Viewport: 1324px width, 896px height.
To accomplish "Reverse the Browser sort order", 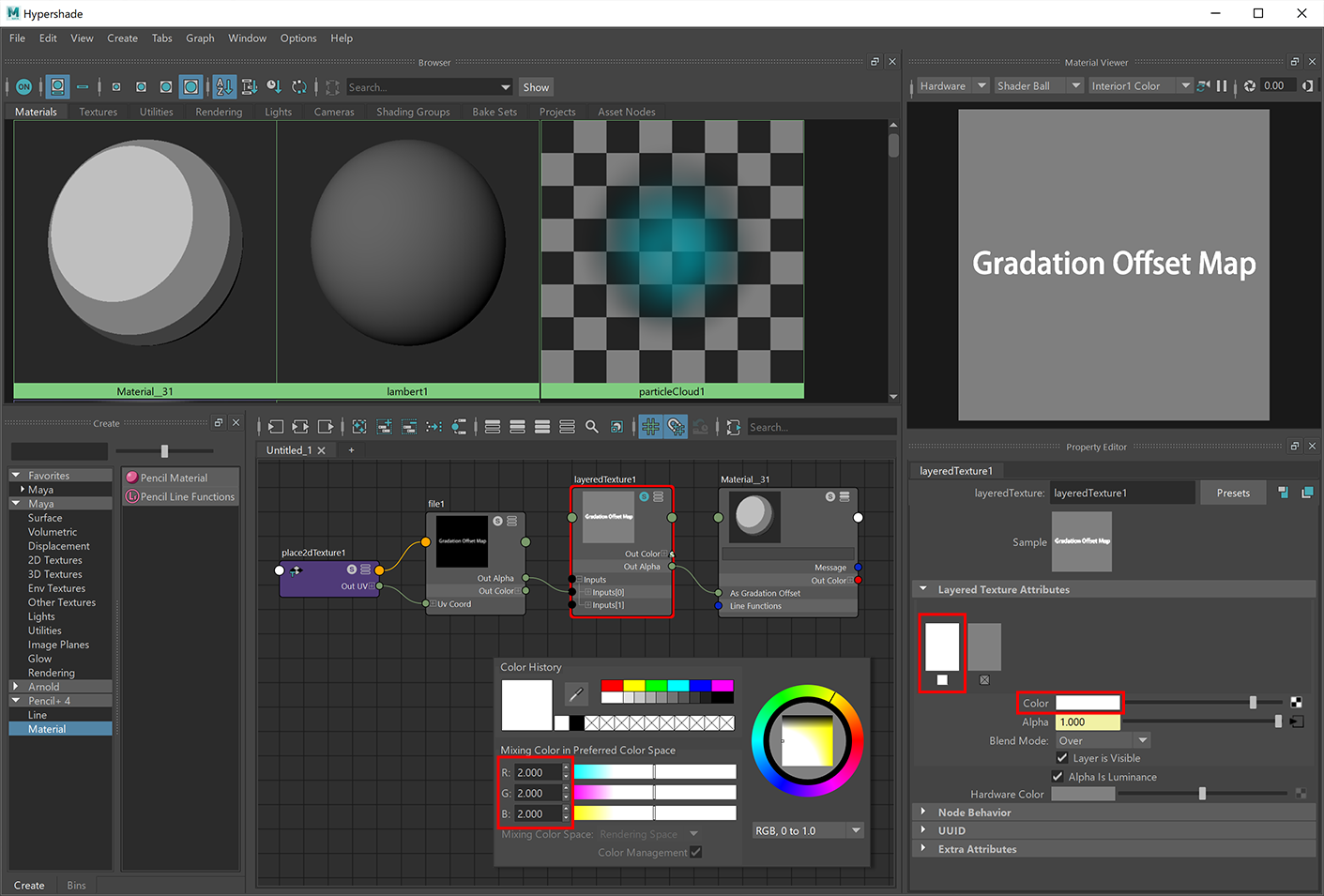I will 299,86.
